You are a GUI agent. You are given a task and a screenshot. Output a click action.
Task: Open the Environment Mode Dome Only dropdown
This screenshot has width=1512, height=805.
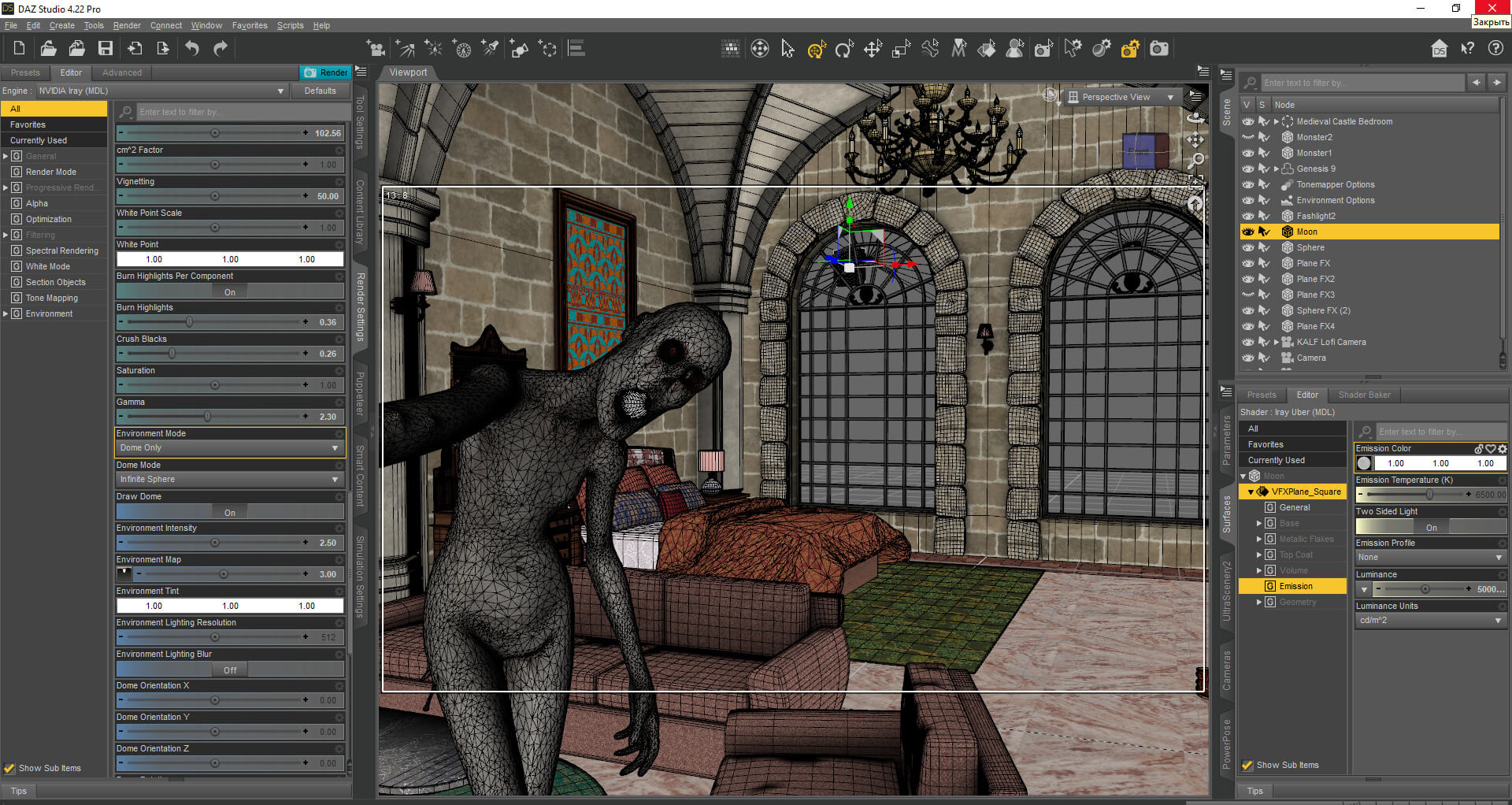click(230, 447)
